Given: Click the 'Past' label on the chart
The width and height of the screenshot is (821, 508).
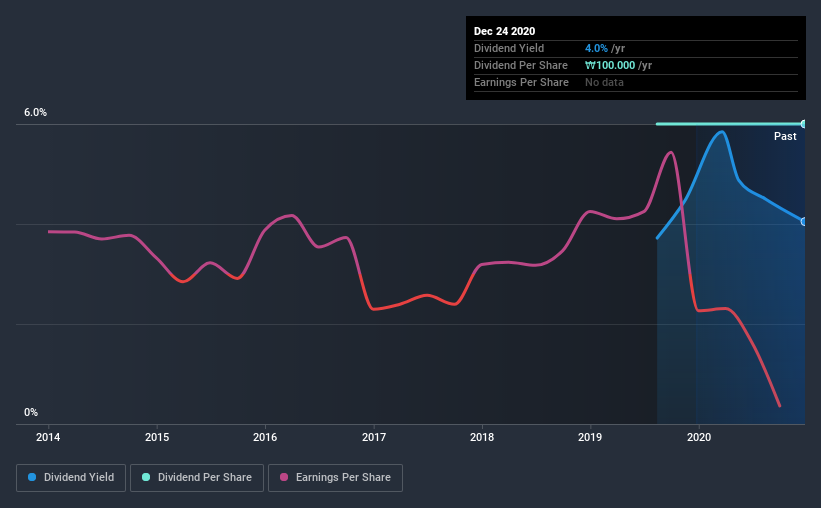Looking at the screenshot, I should tap(785, 136).
